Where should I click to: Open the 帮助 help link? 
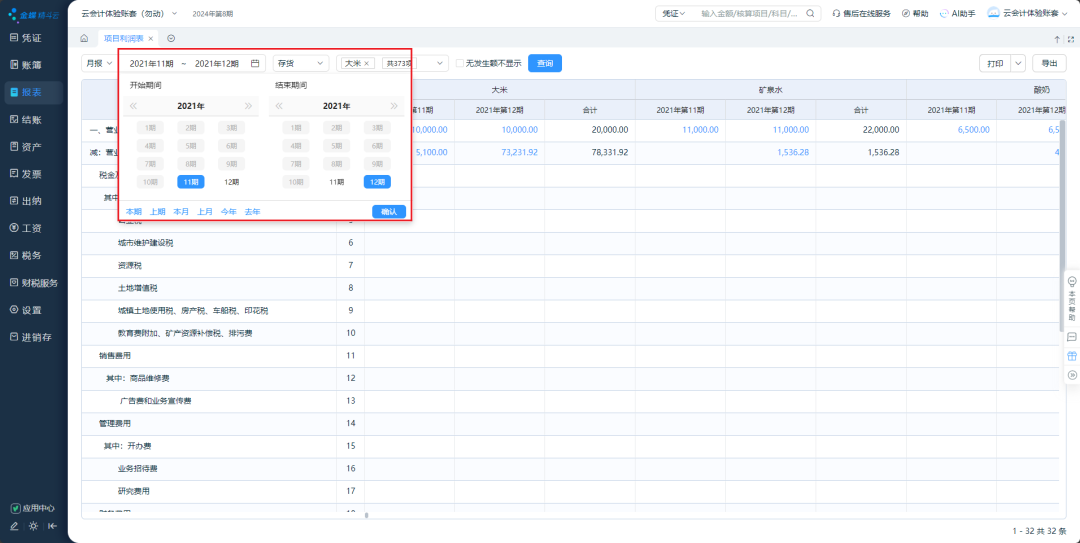click(915, 13)
